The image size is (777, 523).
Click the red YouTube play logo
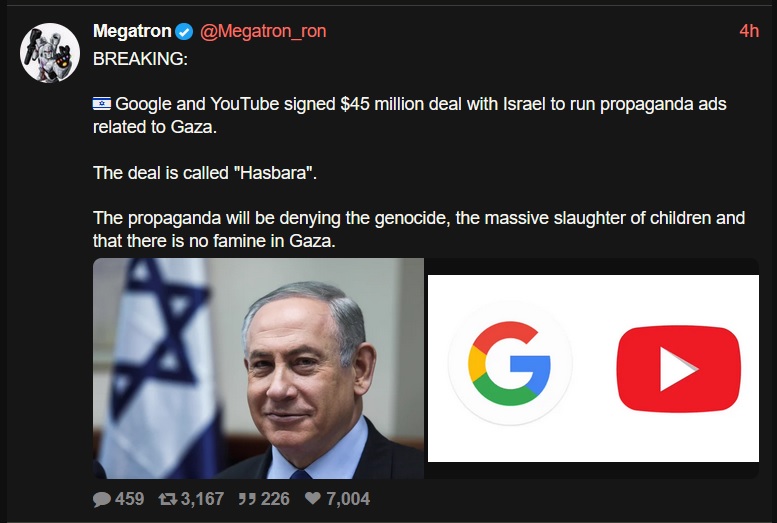click(678, 368)
